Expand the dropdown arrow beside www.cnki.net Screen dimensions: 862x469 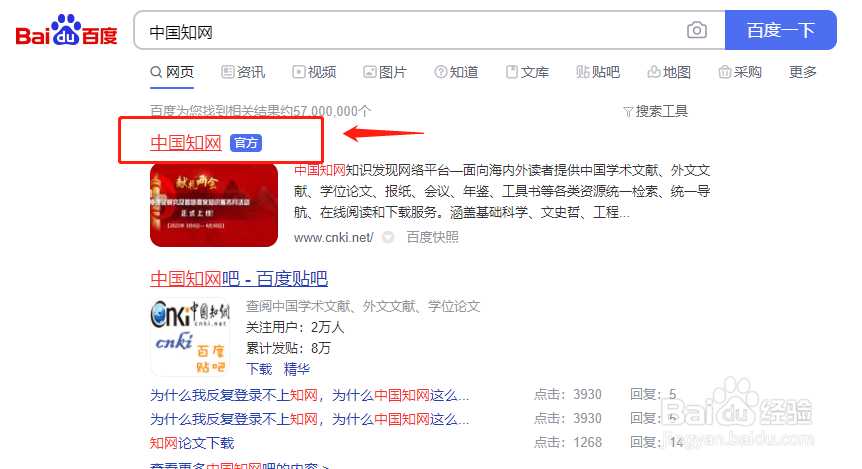click(388, 238)
